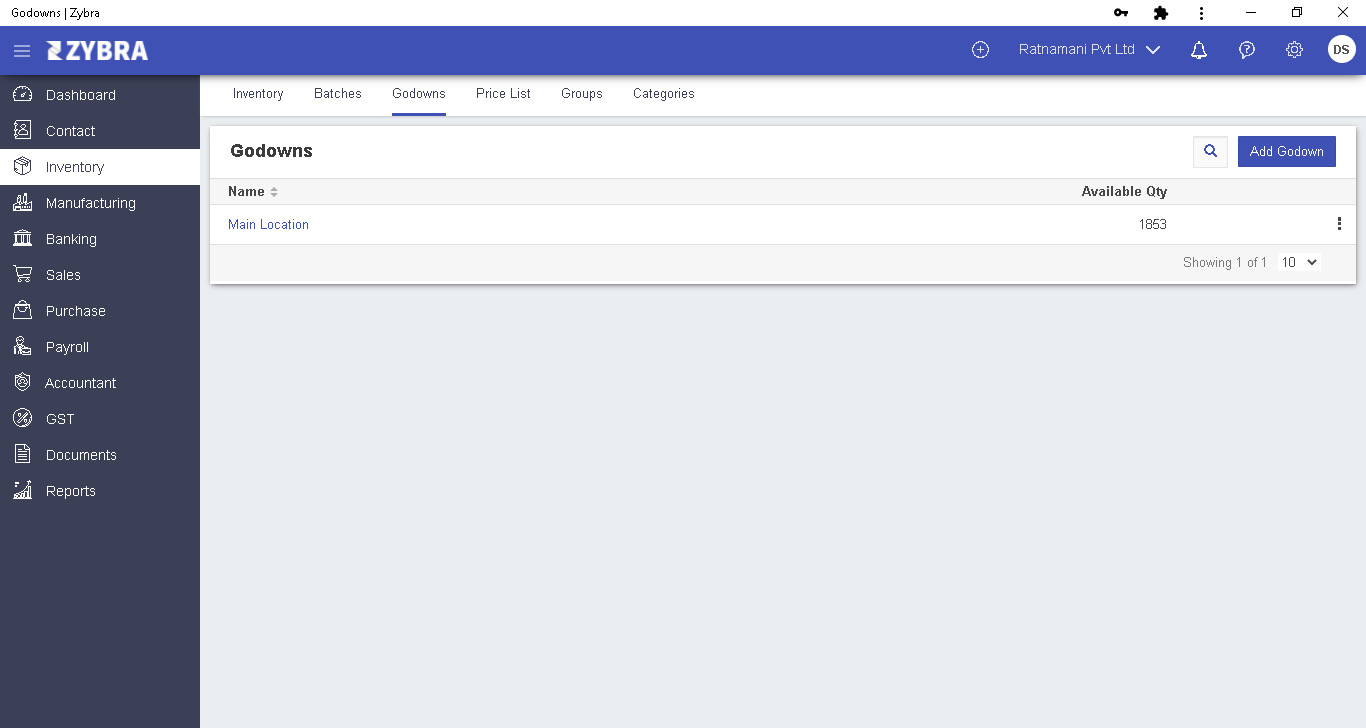Navigate to Reports in the sidebar

(x=70, y=491)
